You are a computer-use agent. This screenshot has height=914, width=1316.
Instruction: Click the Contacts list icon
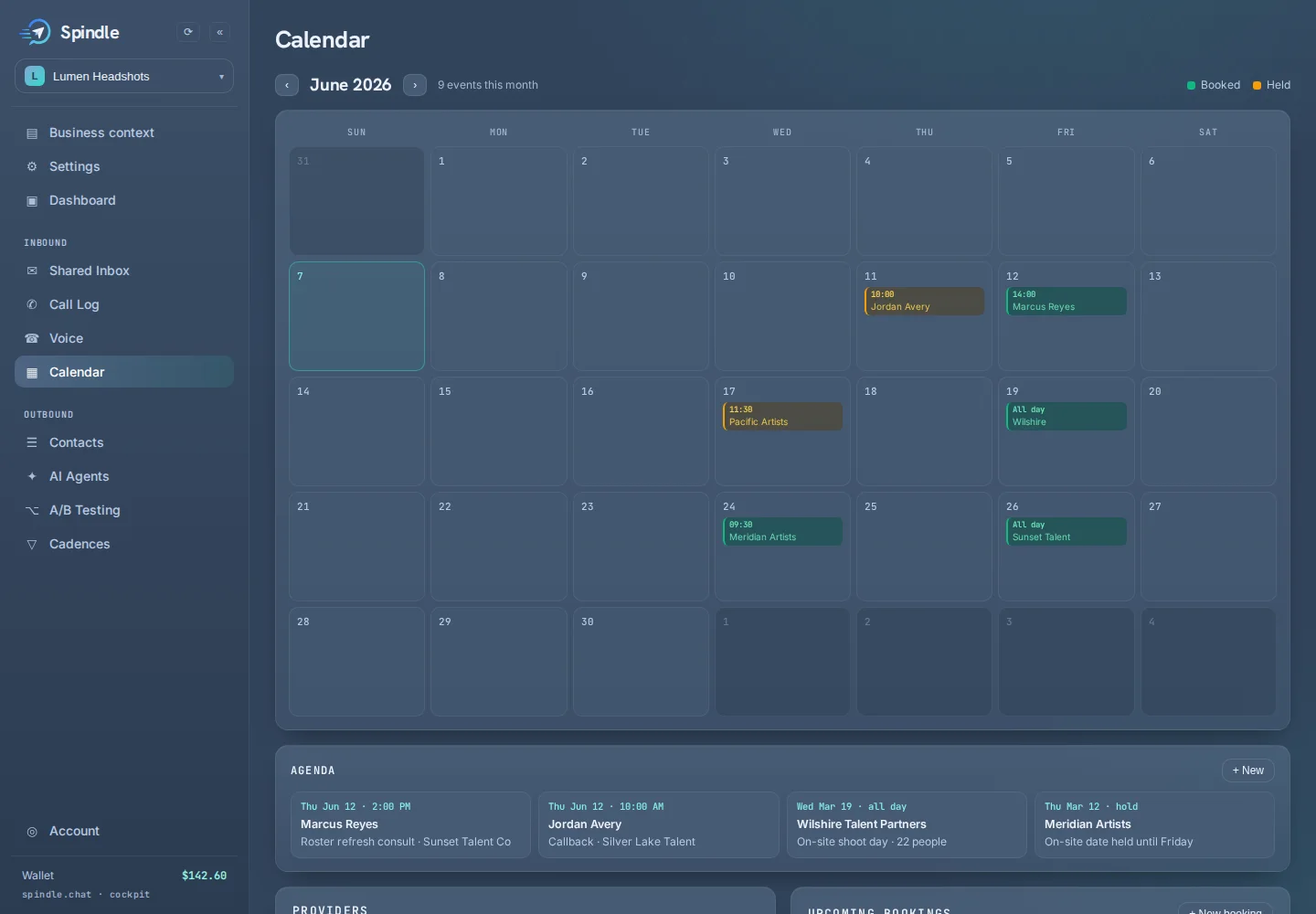[x=32, y=443]
